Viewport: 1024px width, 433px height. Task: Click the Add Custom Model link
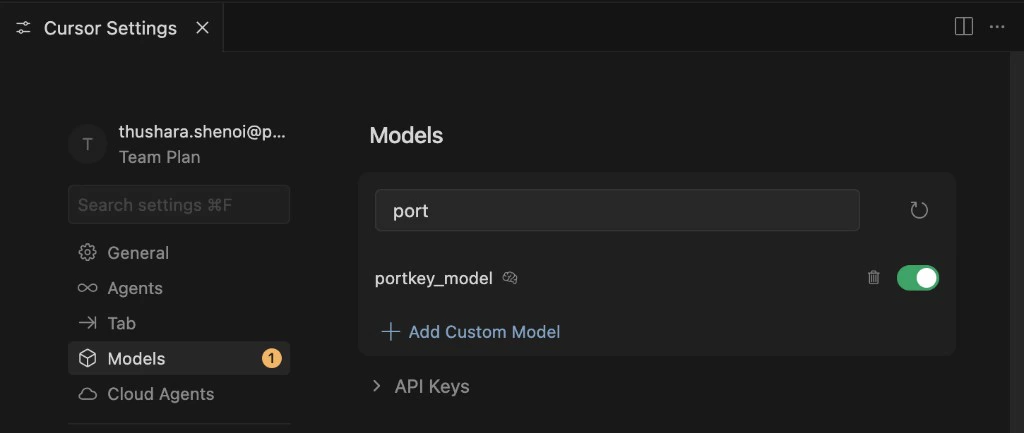(484, 331)
